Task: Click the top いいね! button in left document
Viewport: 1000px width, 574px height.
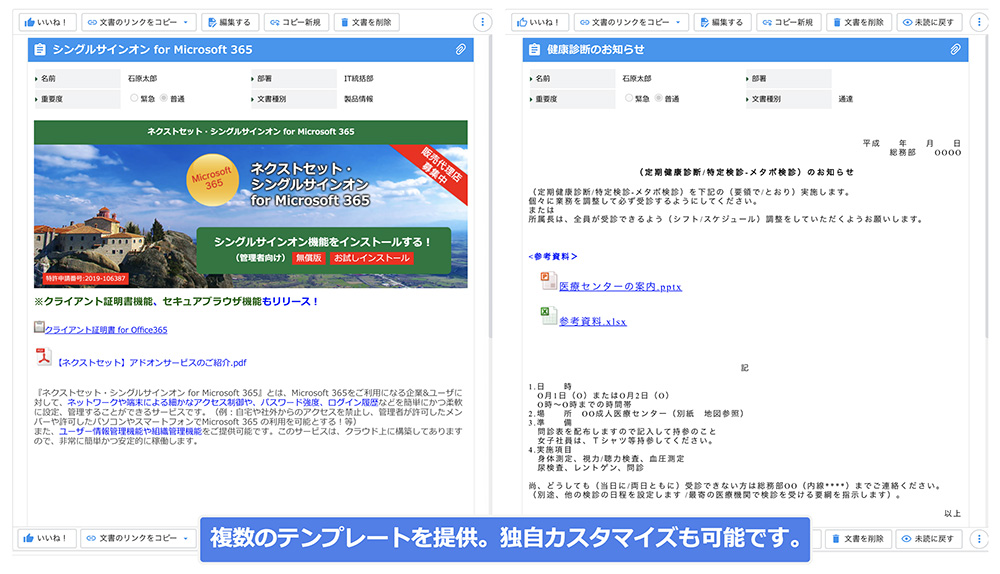Action: coord(47,22)
